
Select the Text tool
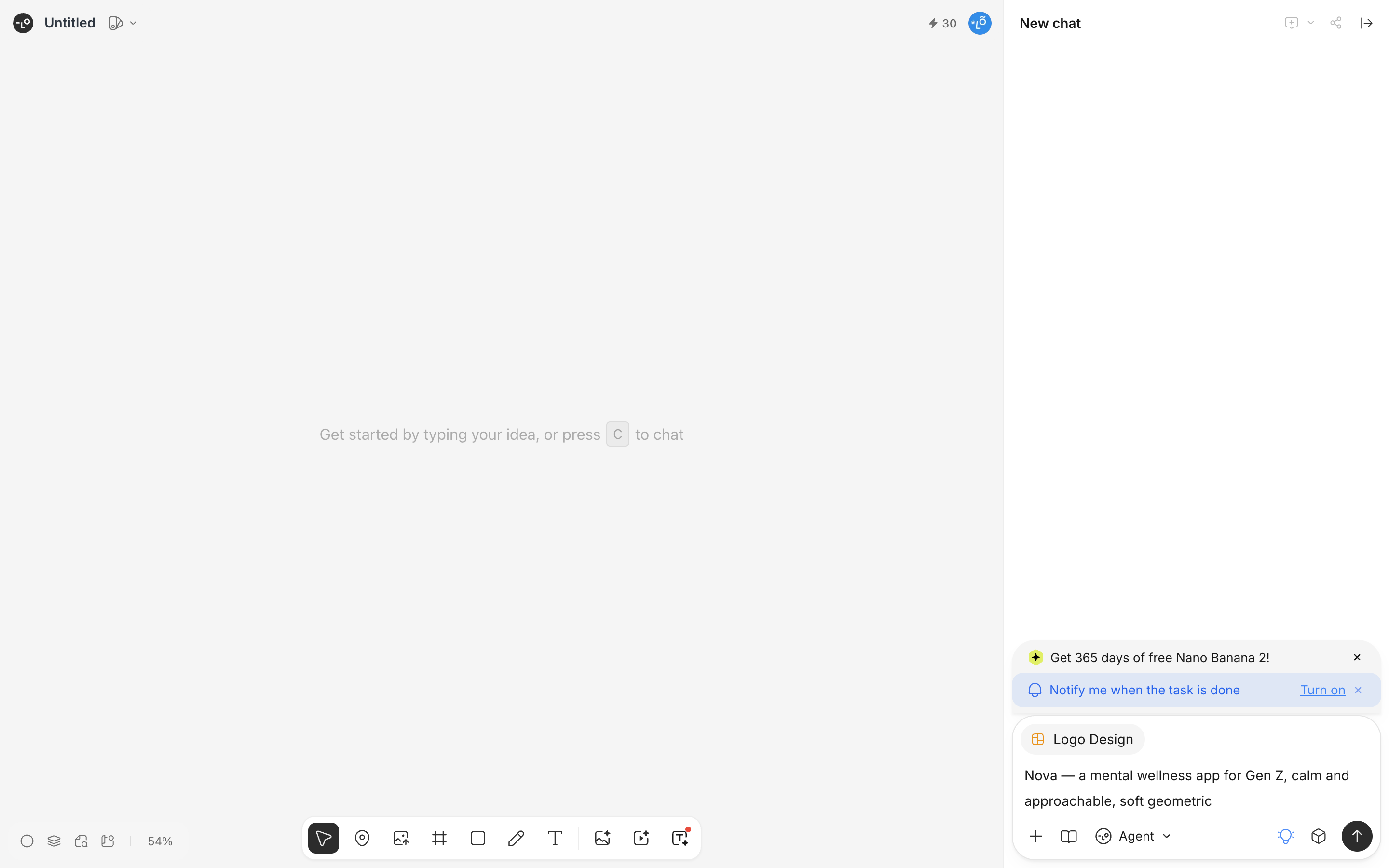555,838
